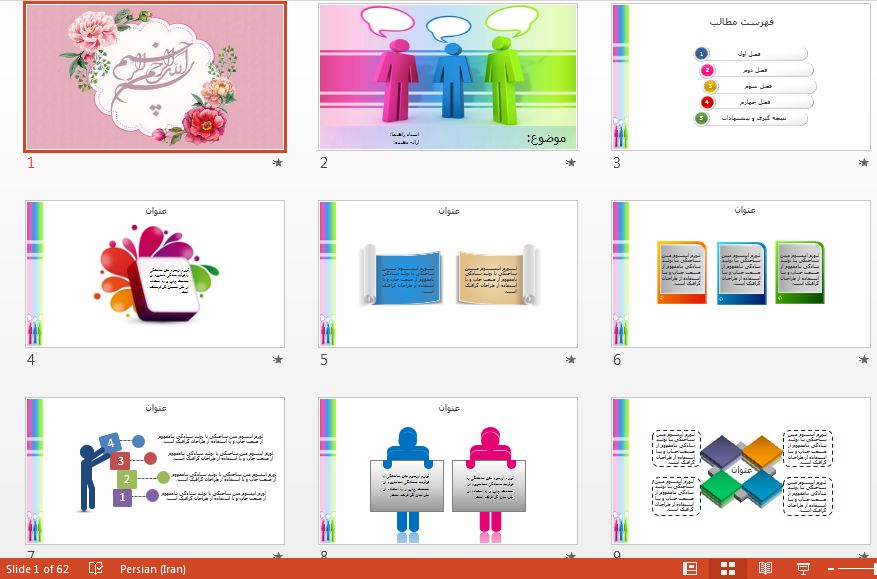Click the Slide Sorter view icon
The width and height of the screenshot is (877, 579).
click(x=728, y=568)
